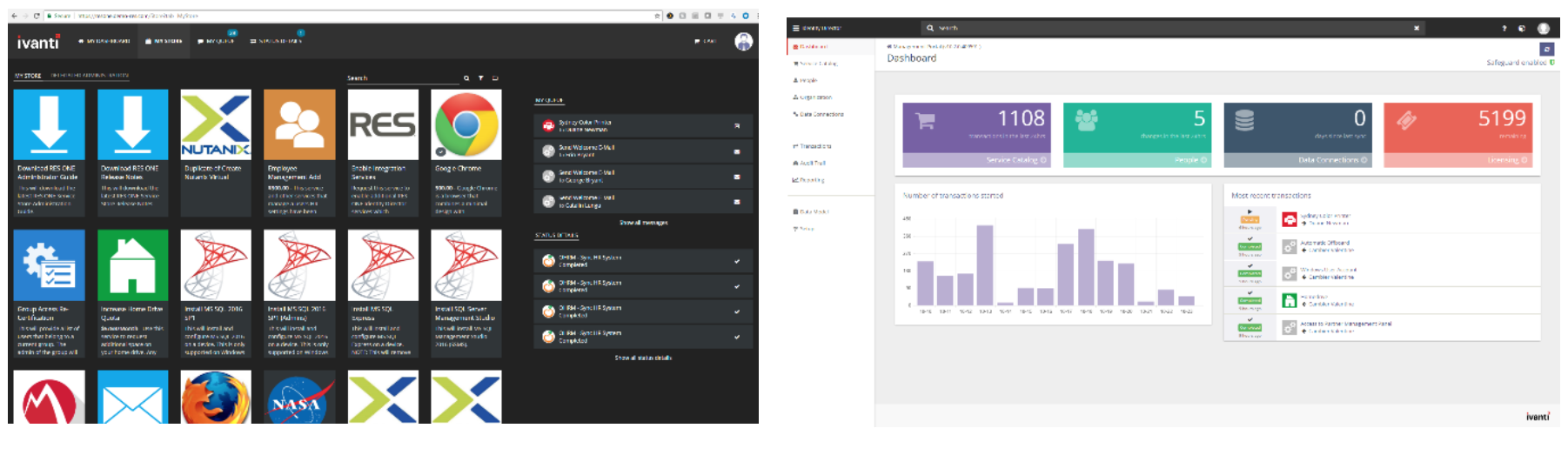Open the user avatar menu in store
The height and width of the screenshot is (455, 1568).
[743, 41]
